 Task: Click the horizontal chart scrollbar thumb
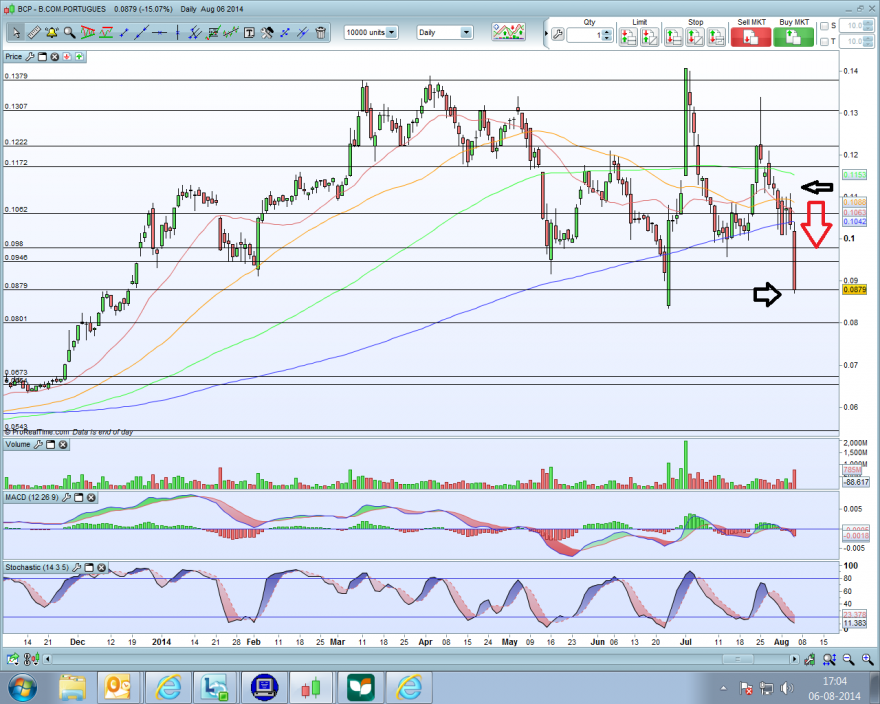pos(737,659)
